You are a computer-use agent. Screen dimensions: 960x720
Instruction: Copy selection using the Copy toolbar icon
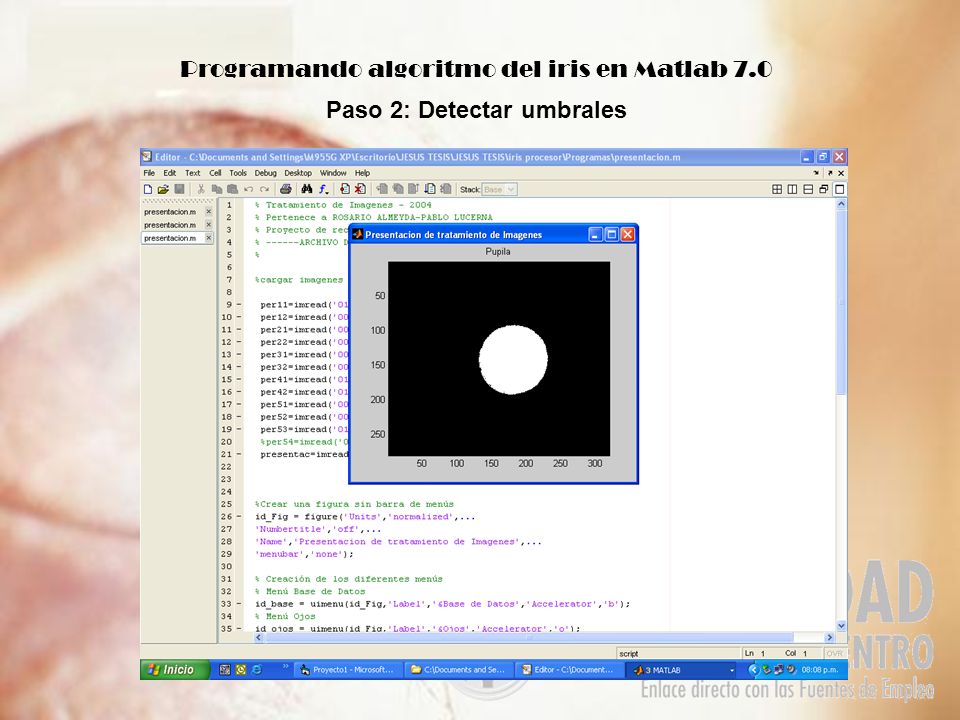pos(217,189)
